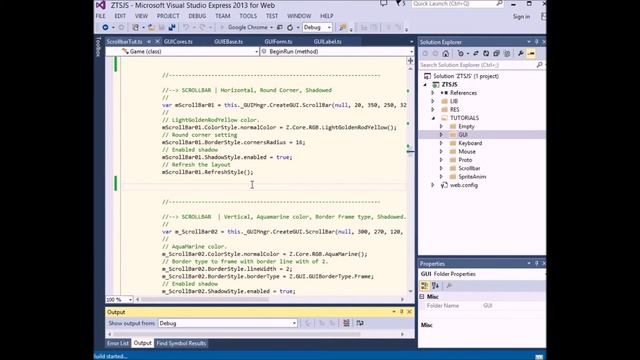Switch to GUILabel.ts editor tab
Image resolution: width=640 pixels, height=360 pixels.
tap(328, 42)
